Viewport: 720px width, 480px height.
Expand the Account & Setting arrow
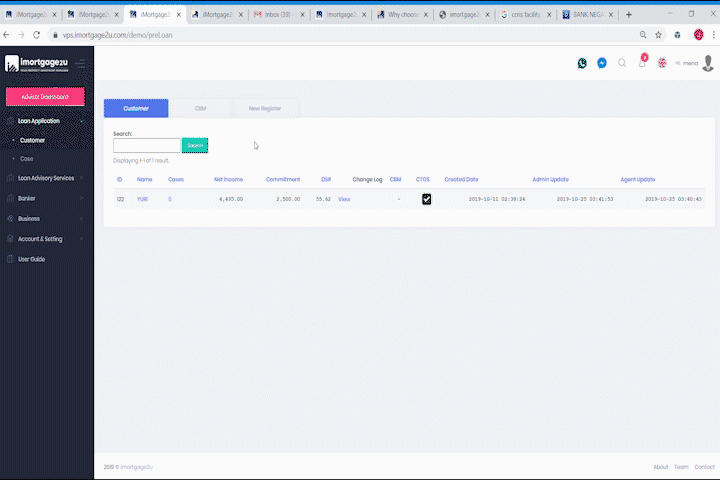pyautogui.click(x=82, y=238)
